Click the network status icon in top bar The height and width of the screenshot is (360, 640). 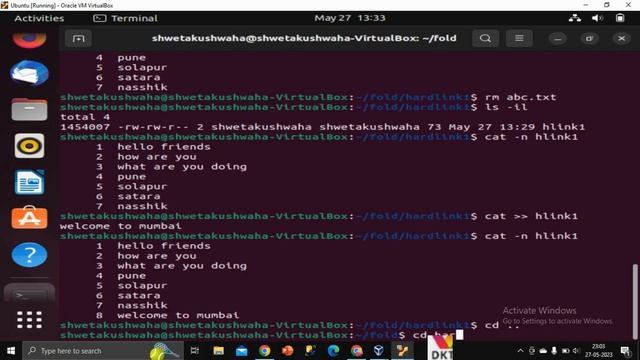click(575, 18)
